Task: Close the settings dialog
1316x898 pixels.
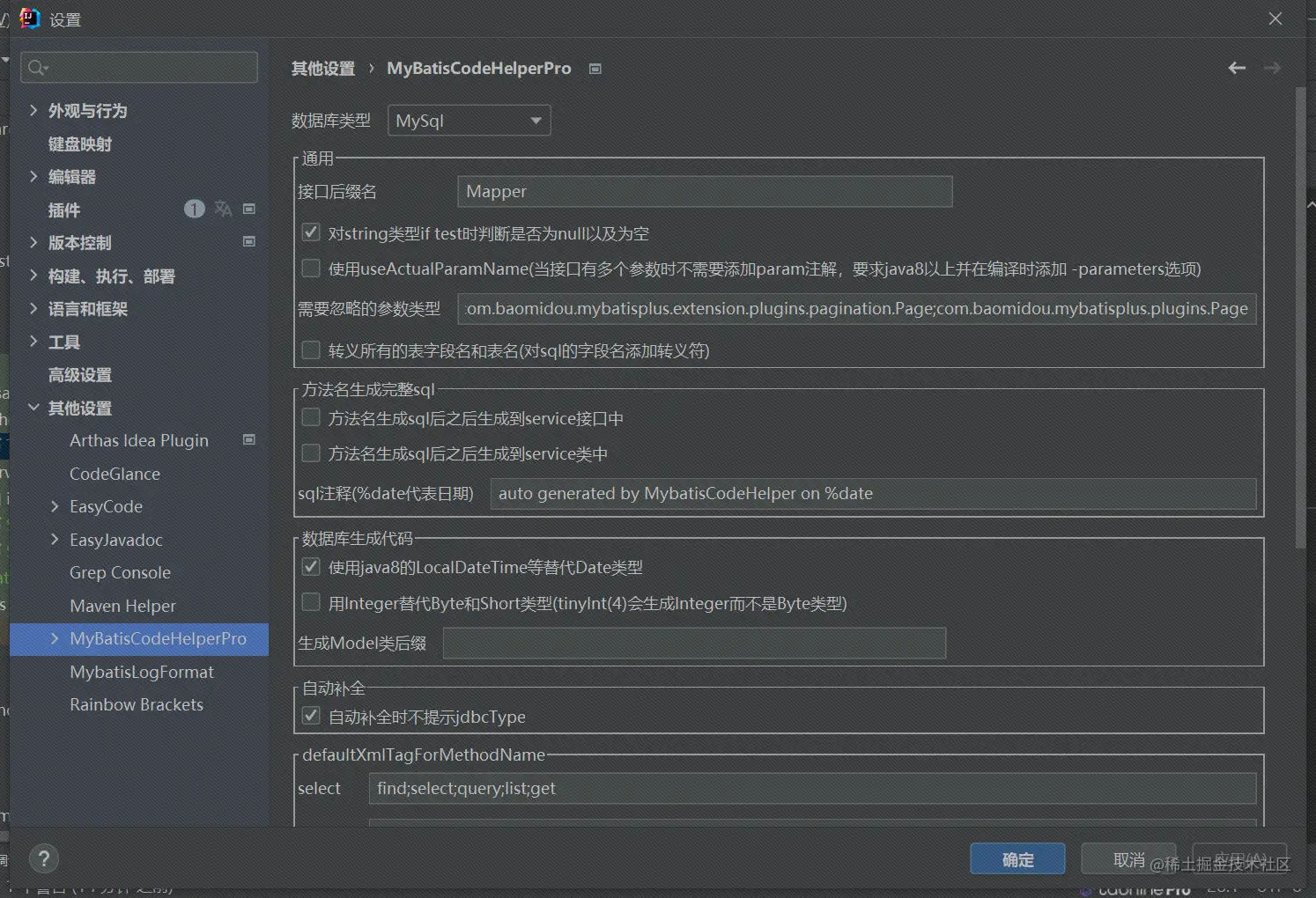Action: (x=1275, y=18)
